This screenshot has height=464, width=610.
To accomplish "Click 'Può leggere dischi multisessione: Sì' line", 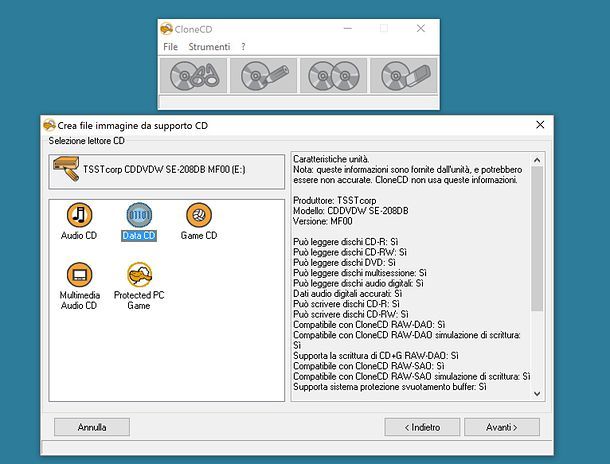I will (x=360, y=273).
